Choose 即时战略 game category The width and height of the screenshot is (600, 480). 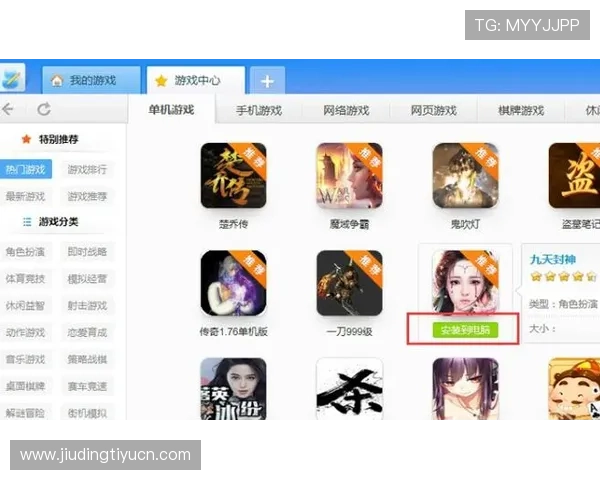[87, 251]
